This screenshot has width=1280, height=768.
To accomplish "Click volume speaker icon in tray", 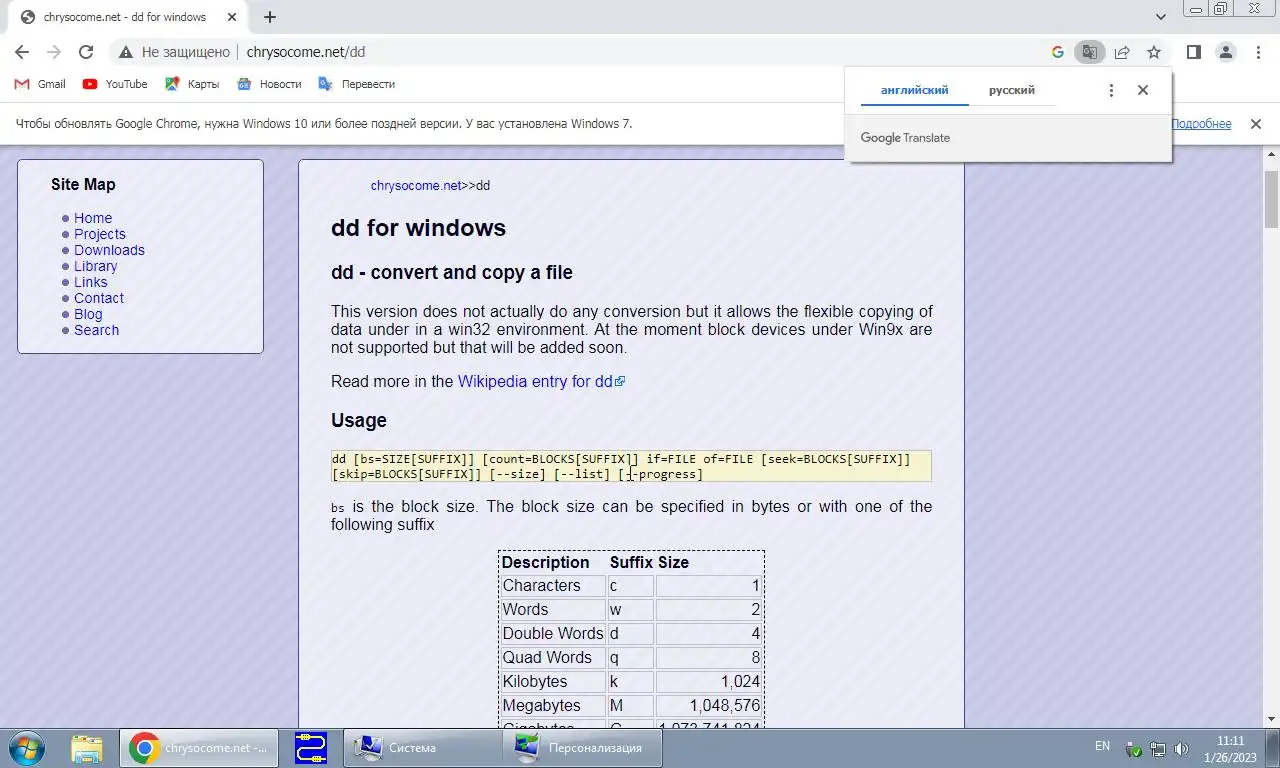I will (1181, 748).
